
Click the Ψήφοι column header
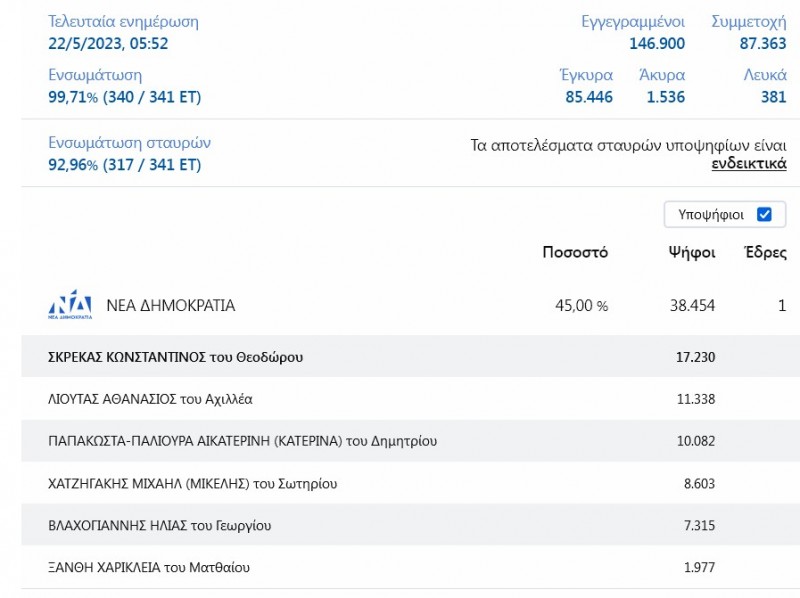tap(692, 253)
